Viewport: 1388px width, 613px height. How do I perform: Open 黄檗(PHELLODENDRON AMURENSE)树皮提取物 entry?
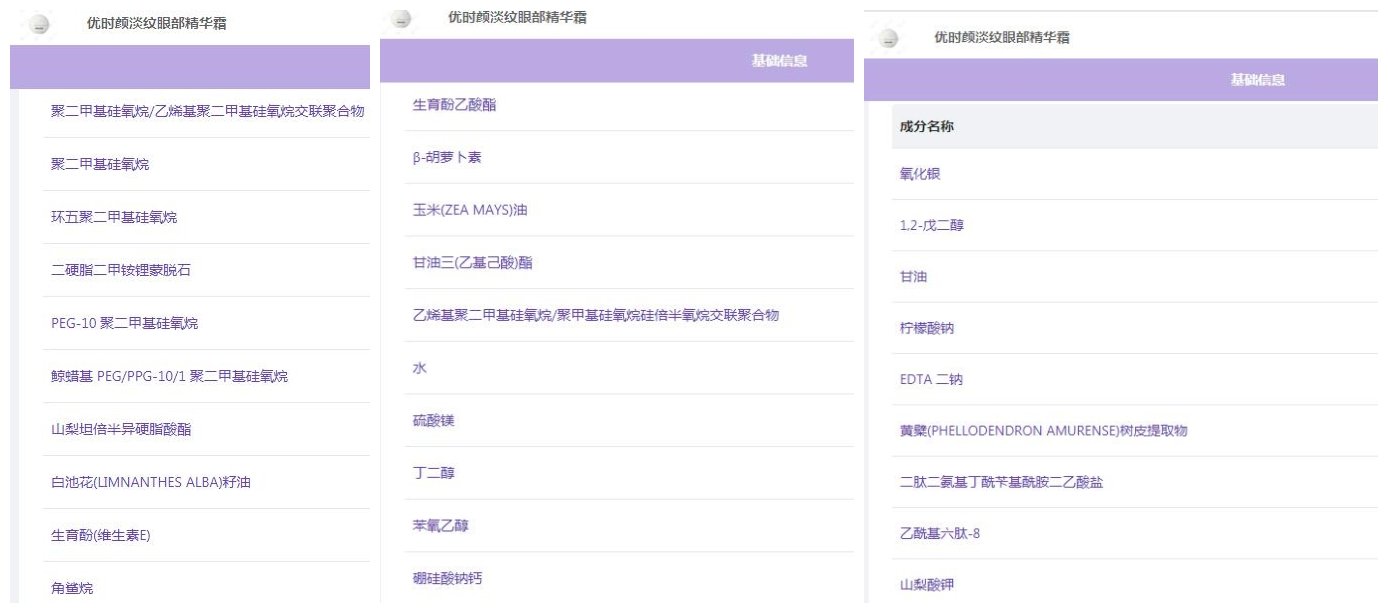1043,431
